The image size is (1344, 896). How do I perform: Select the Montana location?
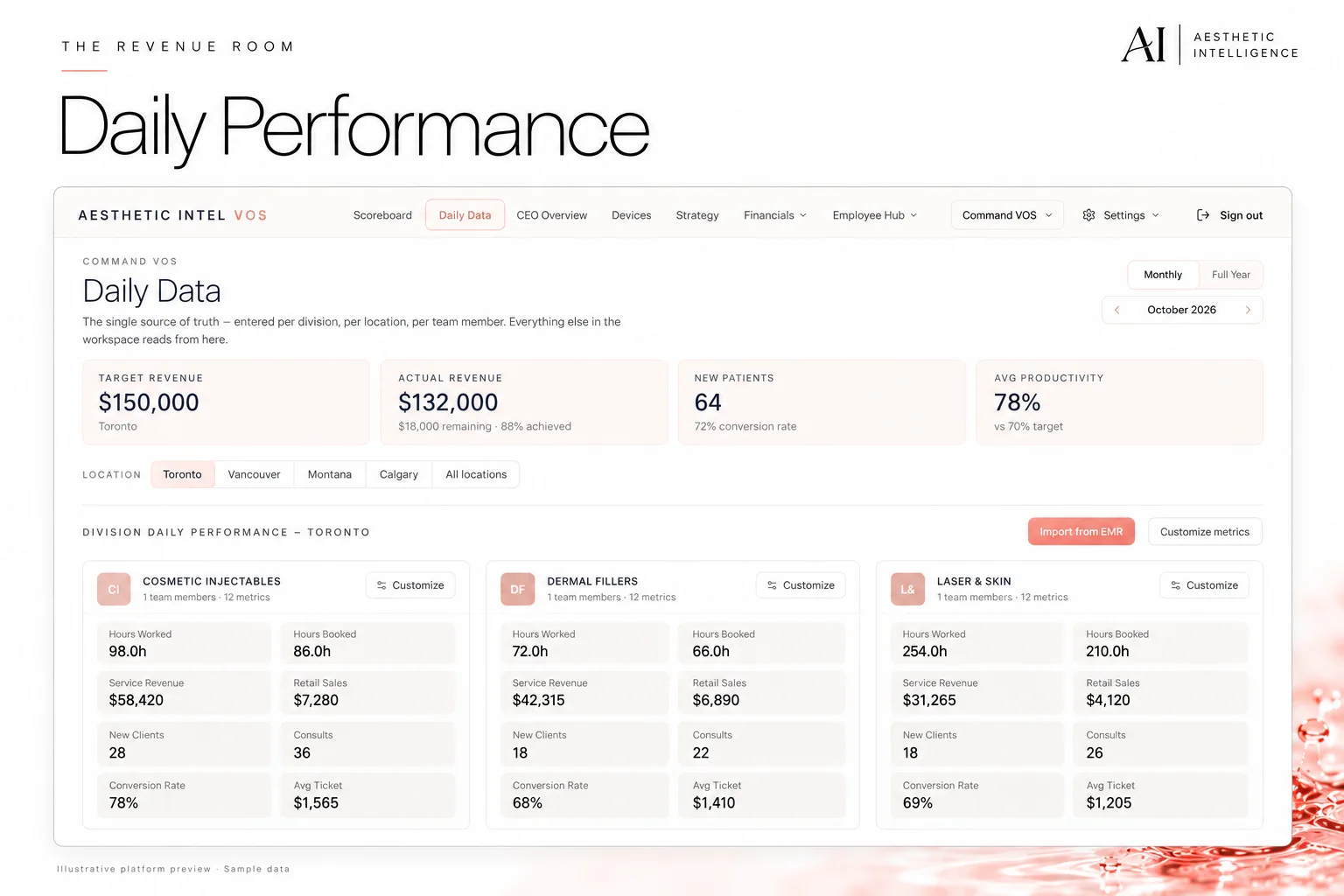(x=330, y=474)
